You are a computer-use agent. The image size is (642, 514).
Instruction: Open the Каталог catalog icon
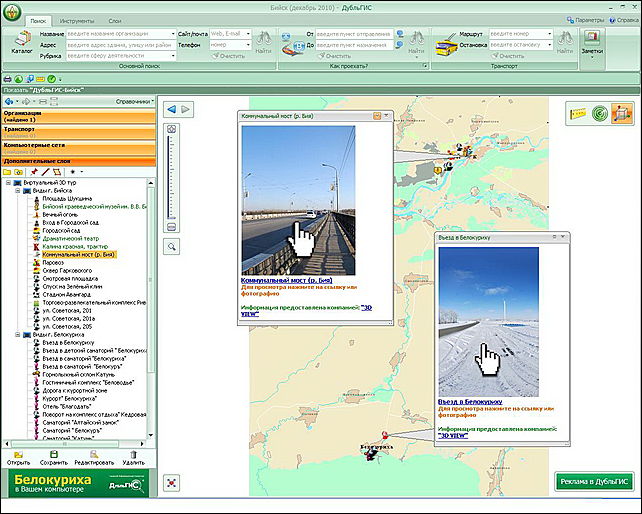click(22, 40)
